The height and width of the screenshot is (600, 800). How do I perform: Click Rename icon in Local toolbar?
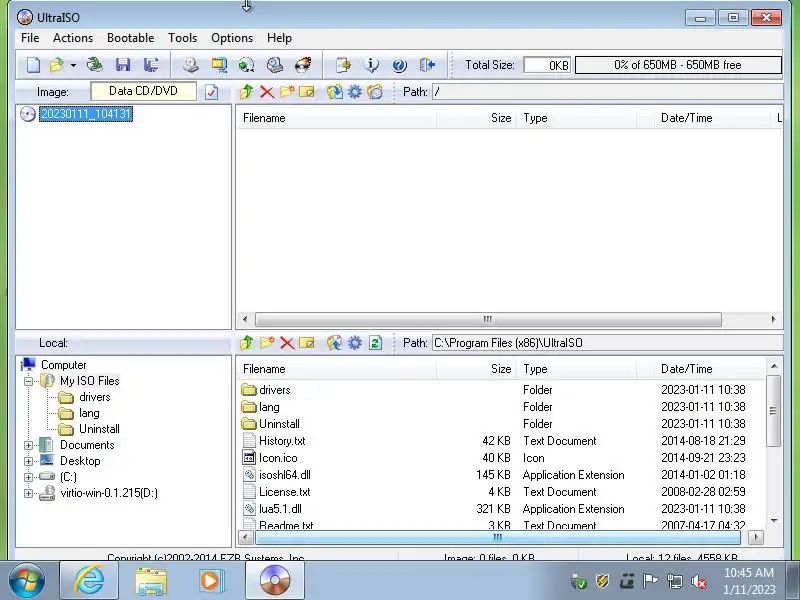(307, 343)
